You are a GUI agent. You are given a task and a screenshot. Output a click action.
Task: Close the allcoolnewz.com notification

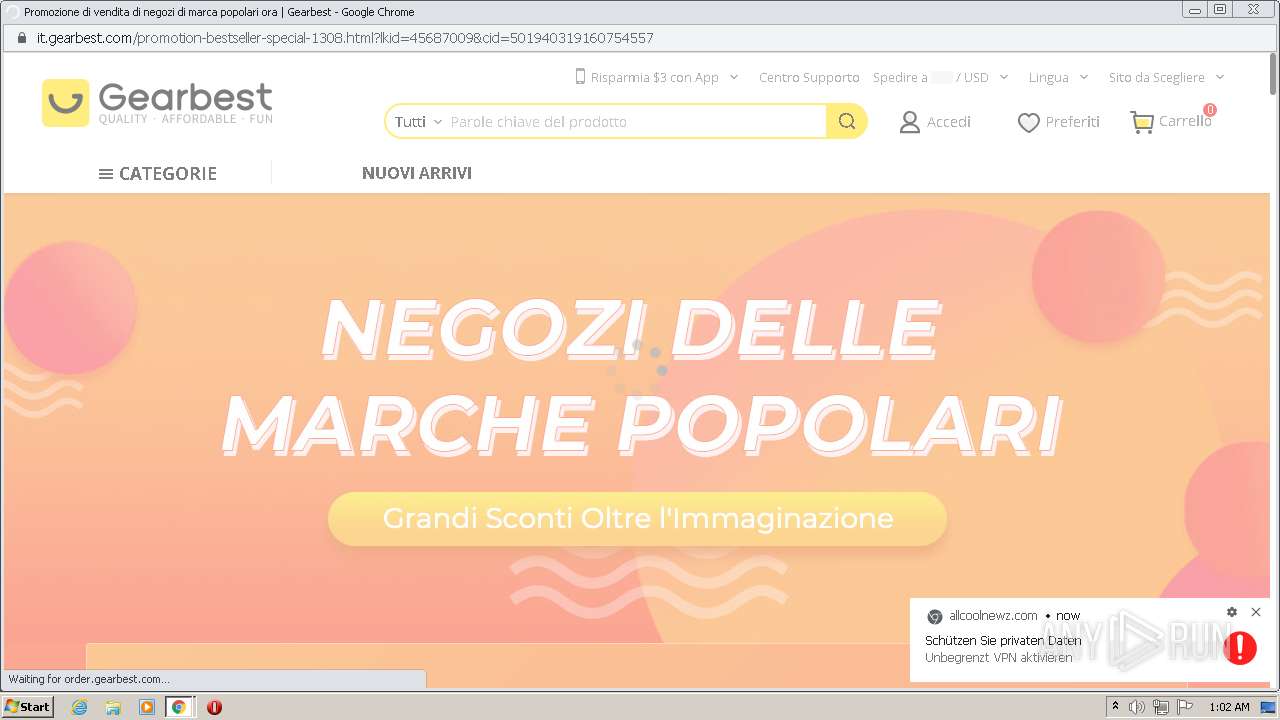tap(1256, 612)
